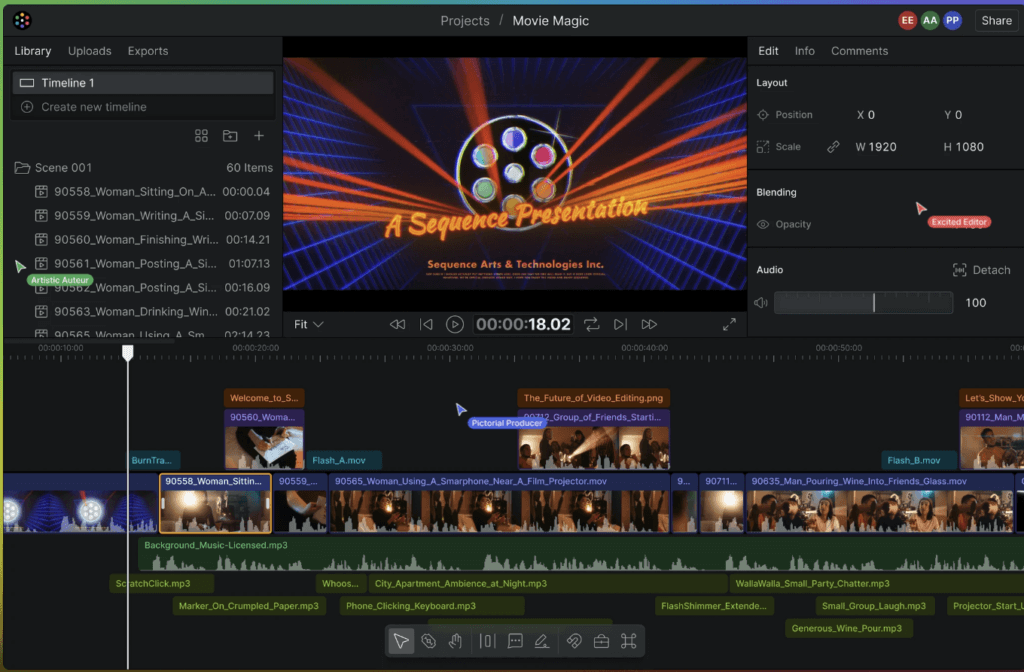Open the Comments tab in the right panel

pyautogui.click(x=857, y=50)
